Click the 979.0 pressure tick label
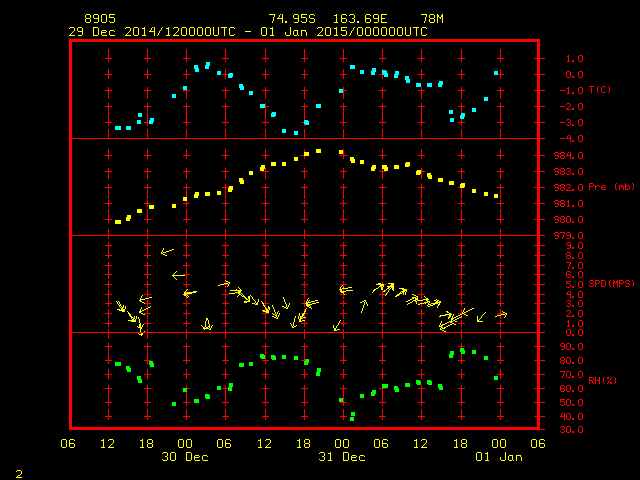Image resolution: width=640 pixels, height=480 pixels. (x=569, y=236)
